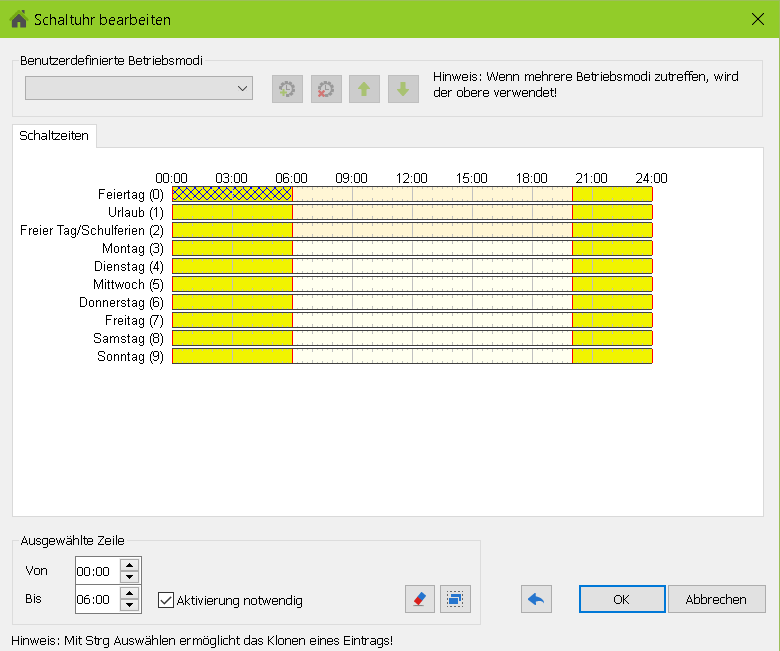Click the Freier Tag/Schulferien (2) label
Image resolution: width=780 pixels, height=651 pixels.
pos(92,230)
